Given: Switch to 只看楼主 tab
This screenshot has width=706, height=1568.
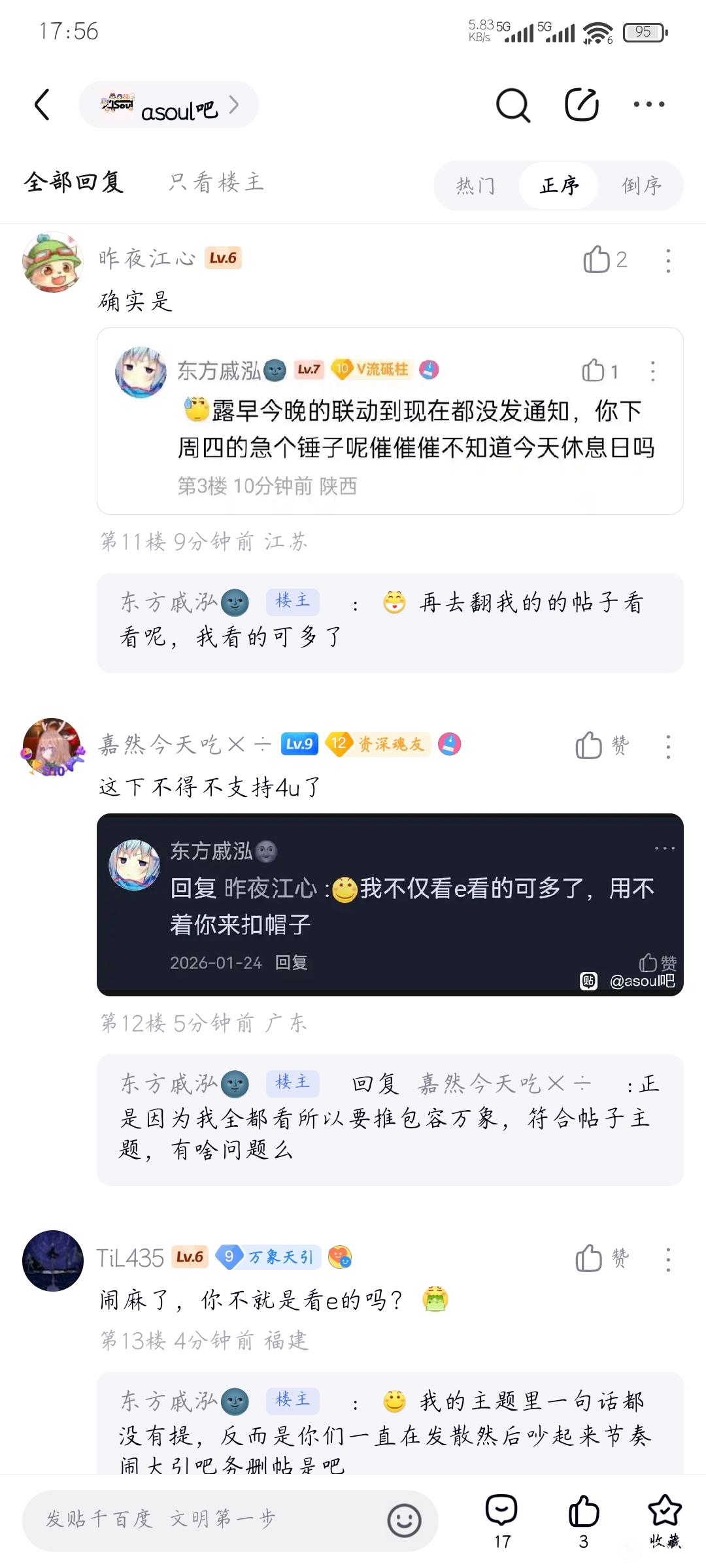Looking at the screenshot, I should pos(216,182).
